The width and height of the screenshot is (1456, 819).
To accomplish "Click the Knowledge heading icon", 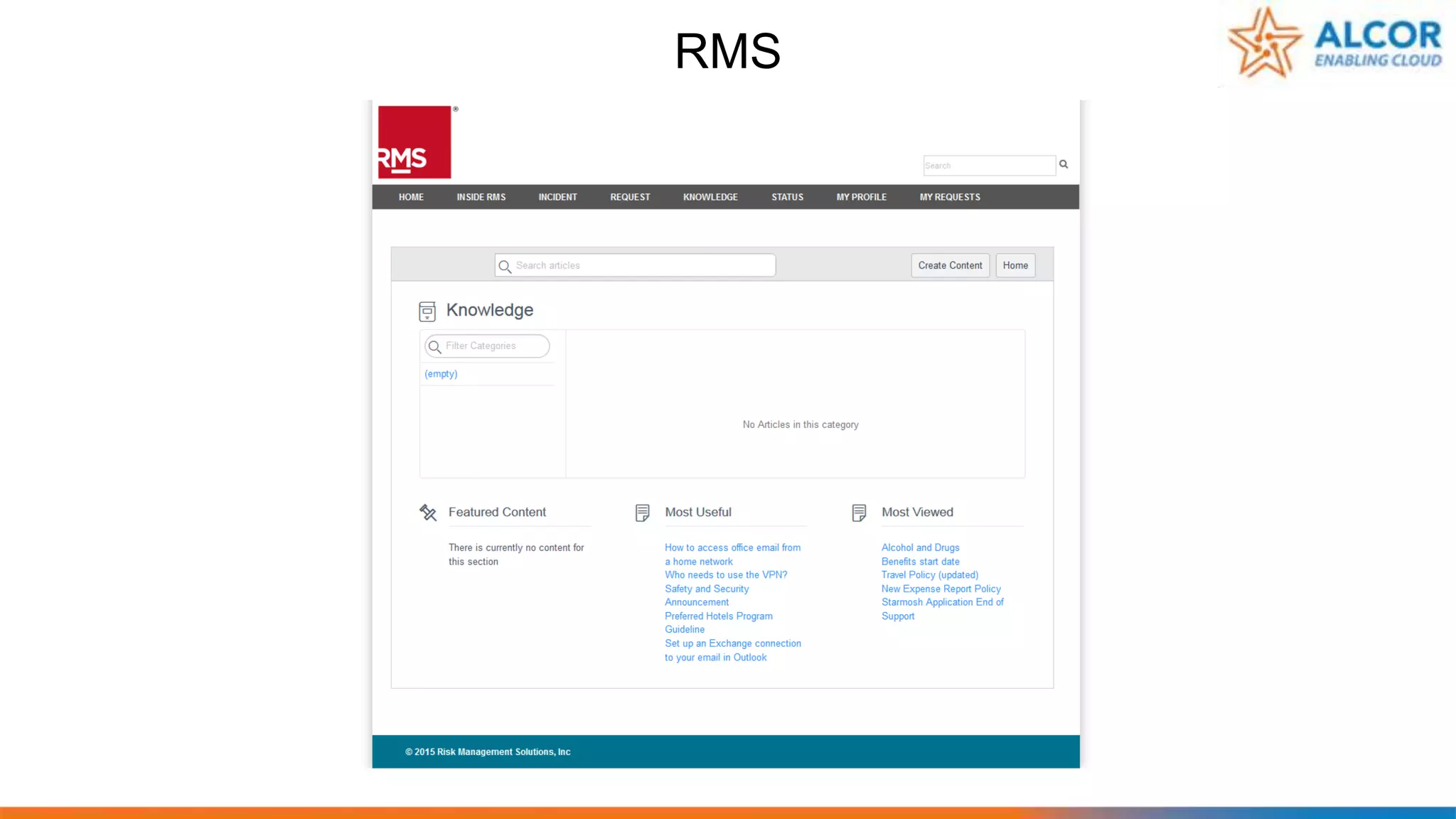I will click(427, 311).
